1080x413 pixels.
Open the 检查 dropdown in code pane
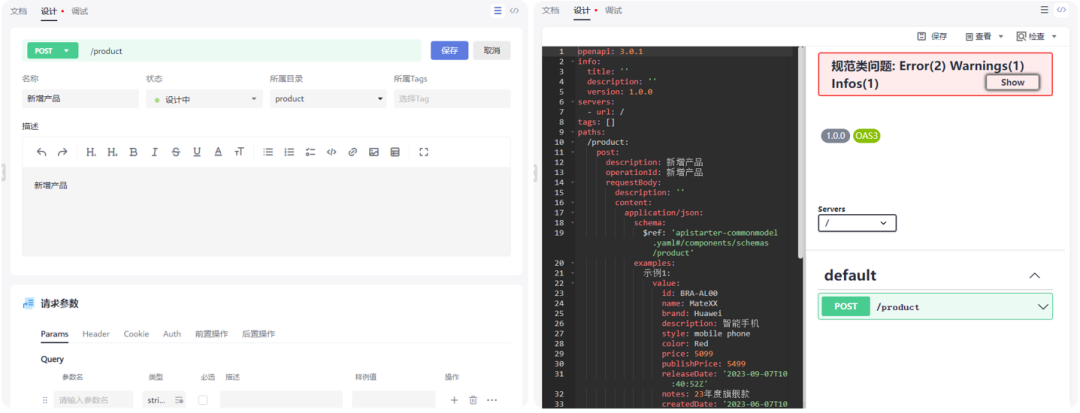click(1037, 36)
